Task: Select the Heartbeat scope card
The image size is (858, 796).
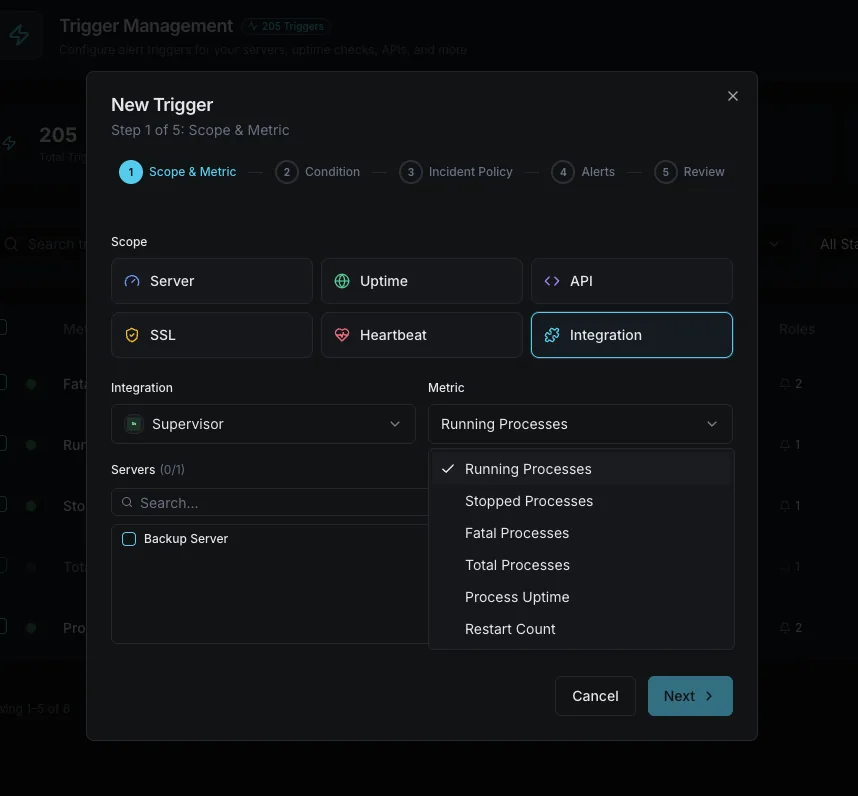Action: click(x=422, y=335)
